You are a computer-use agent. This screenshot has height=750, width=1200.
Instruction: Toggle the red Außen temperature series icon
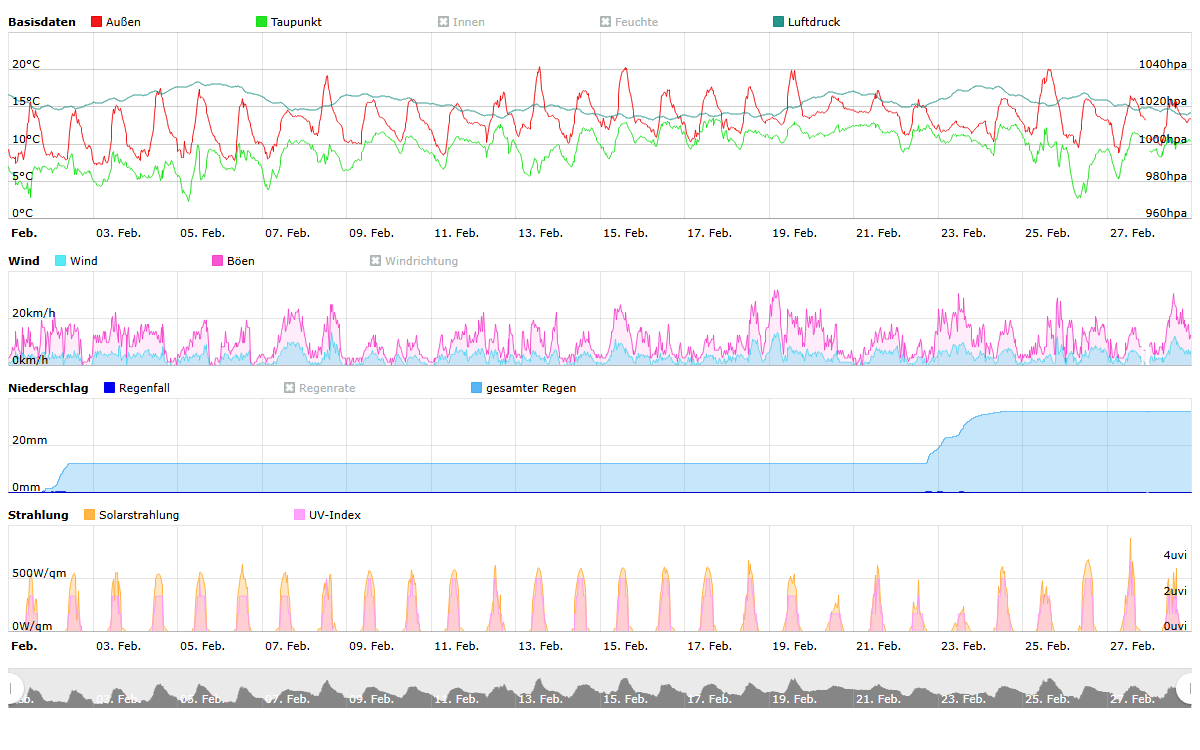coord(97,22)
